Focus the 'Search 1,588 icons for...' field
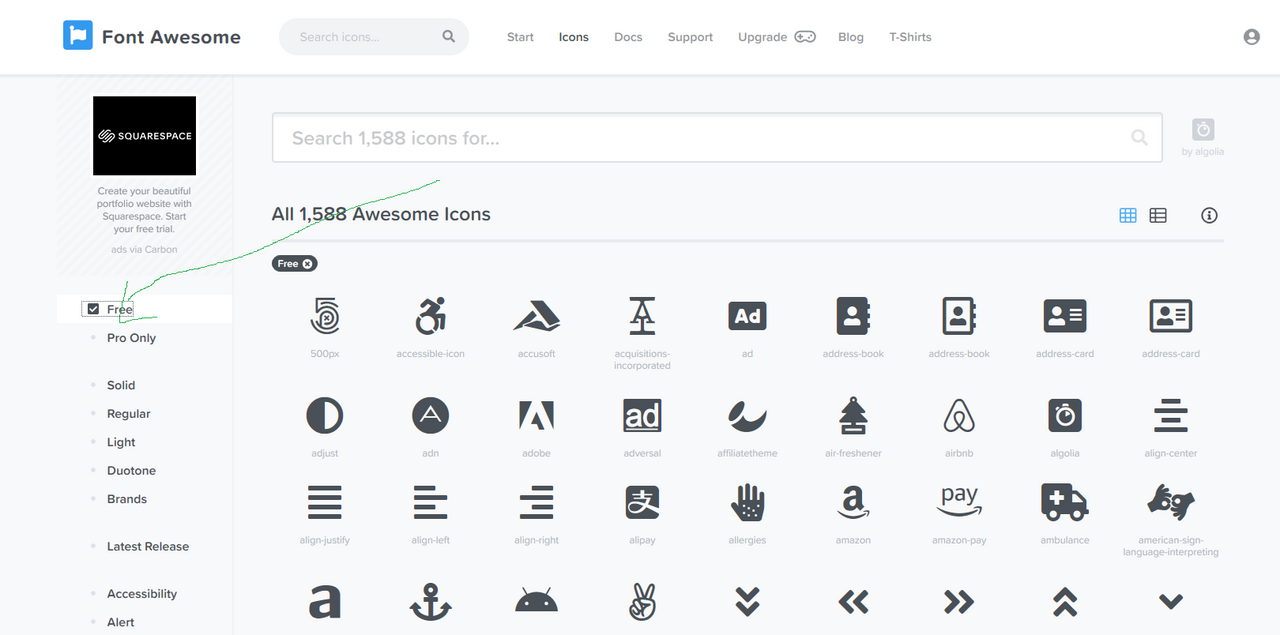 (x=717, y=138)
